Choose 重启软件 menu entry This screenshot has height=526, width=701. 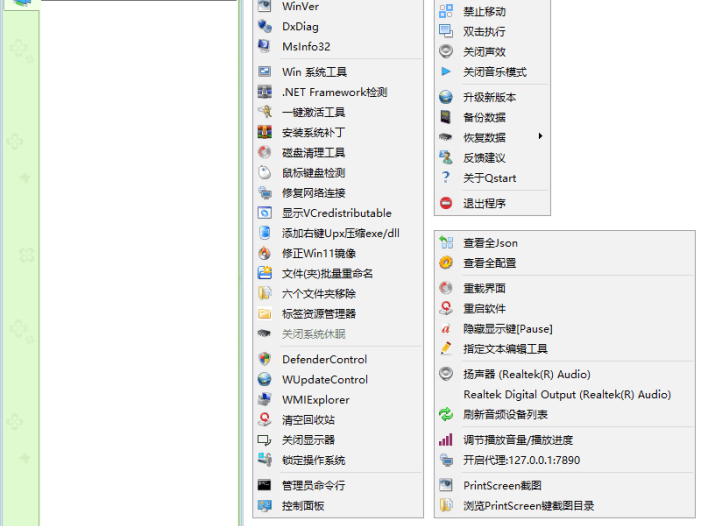pyautogui.click(x=565, y=308)
